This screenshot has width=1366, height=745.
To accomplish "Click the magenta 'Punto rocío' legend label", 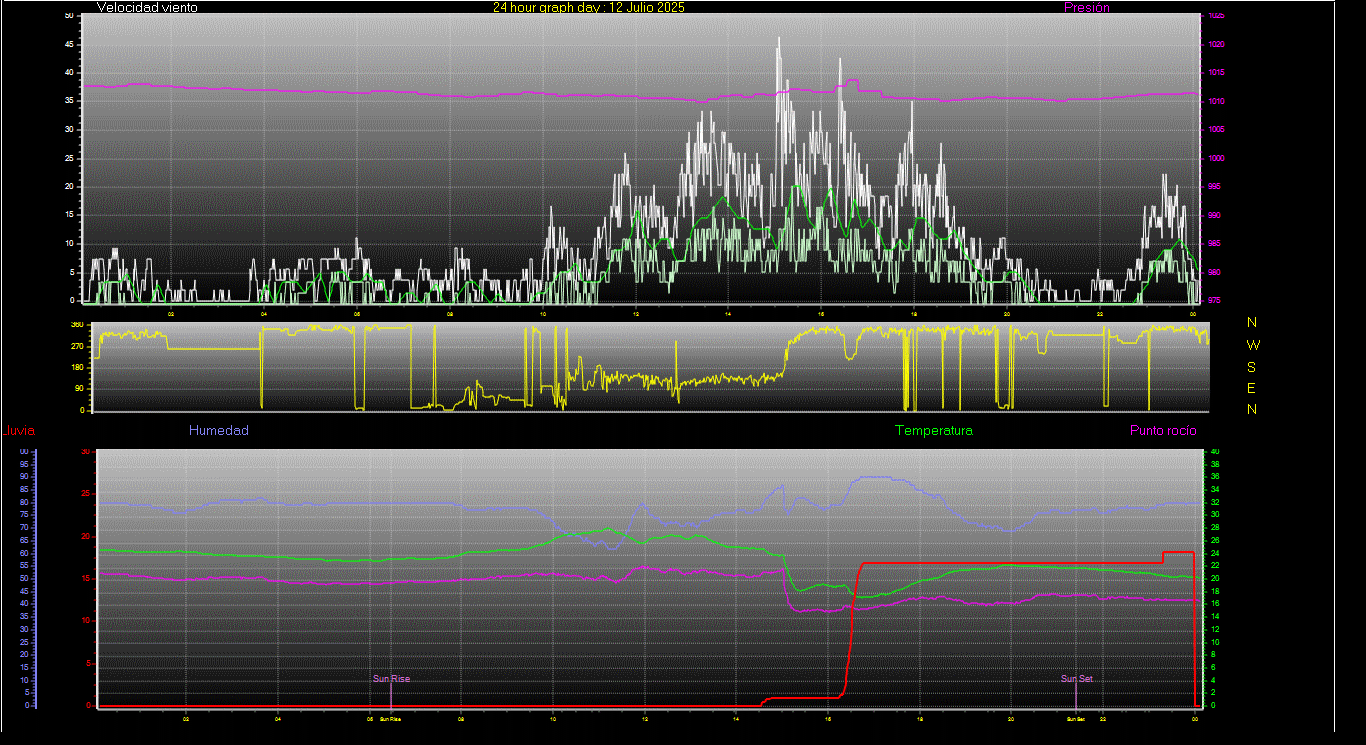I will tap(1163, 430).
